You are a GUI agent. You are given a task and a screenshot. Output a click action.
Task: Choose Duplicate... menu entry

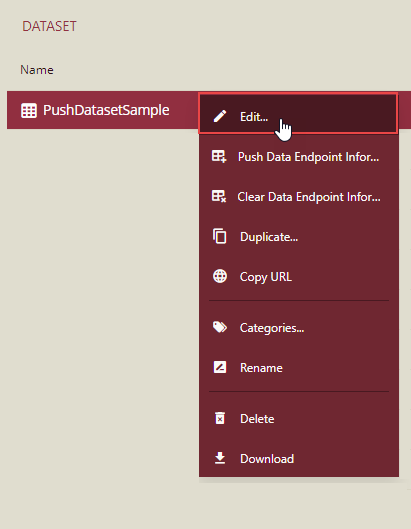(298, 236)
